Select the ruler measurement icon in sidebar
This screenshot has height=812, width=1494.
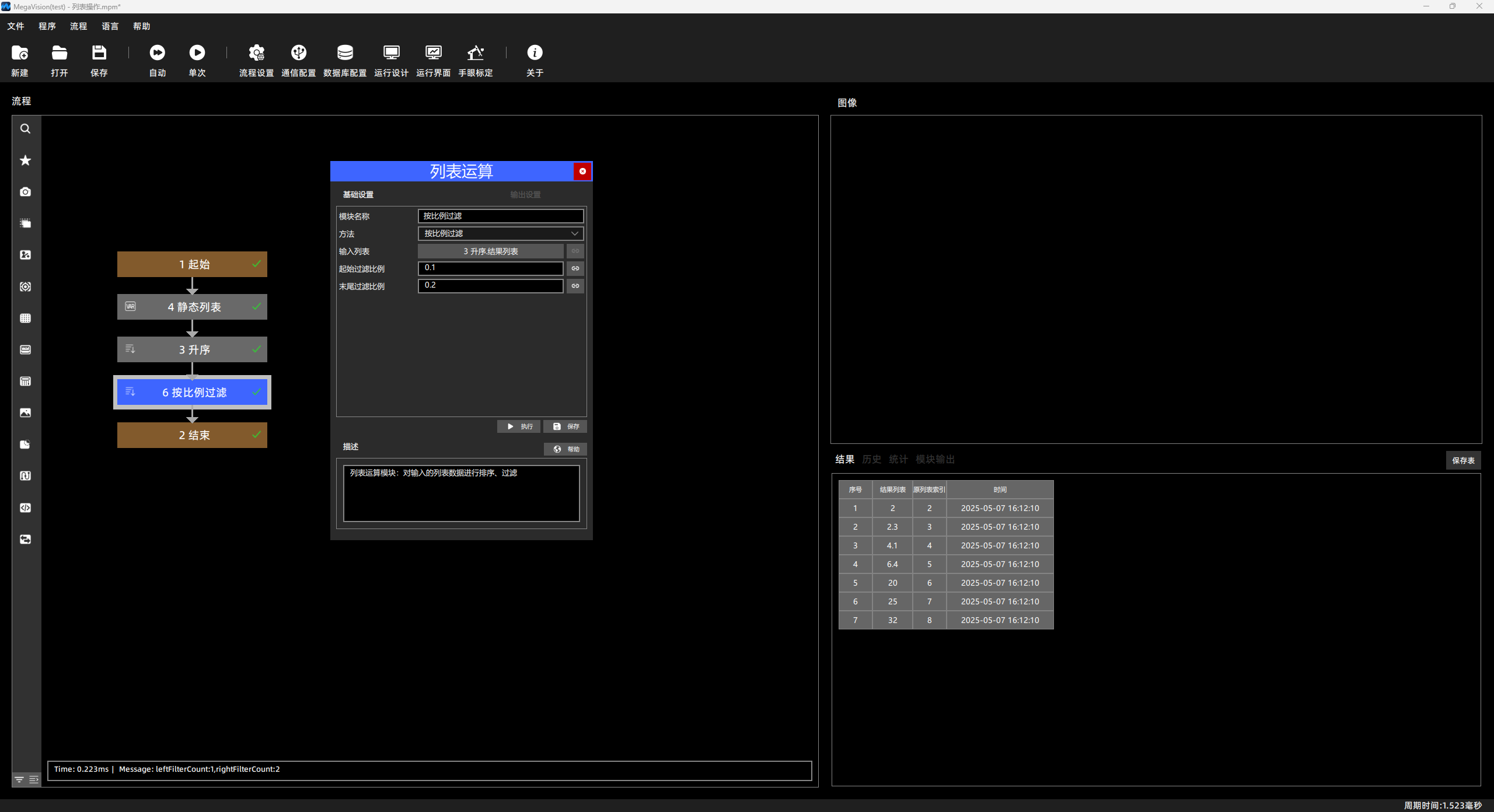25,349
